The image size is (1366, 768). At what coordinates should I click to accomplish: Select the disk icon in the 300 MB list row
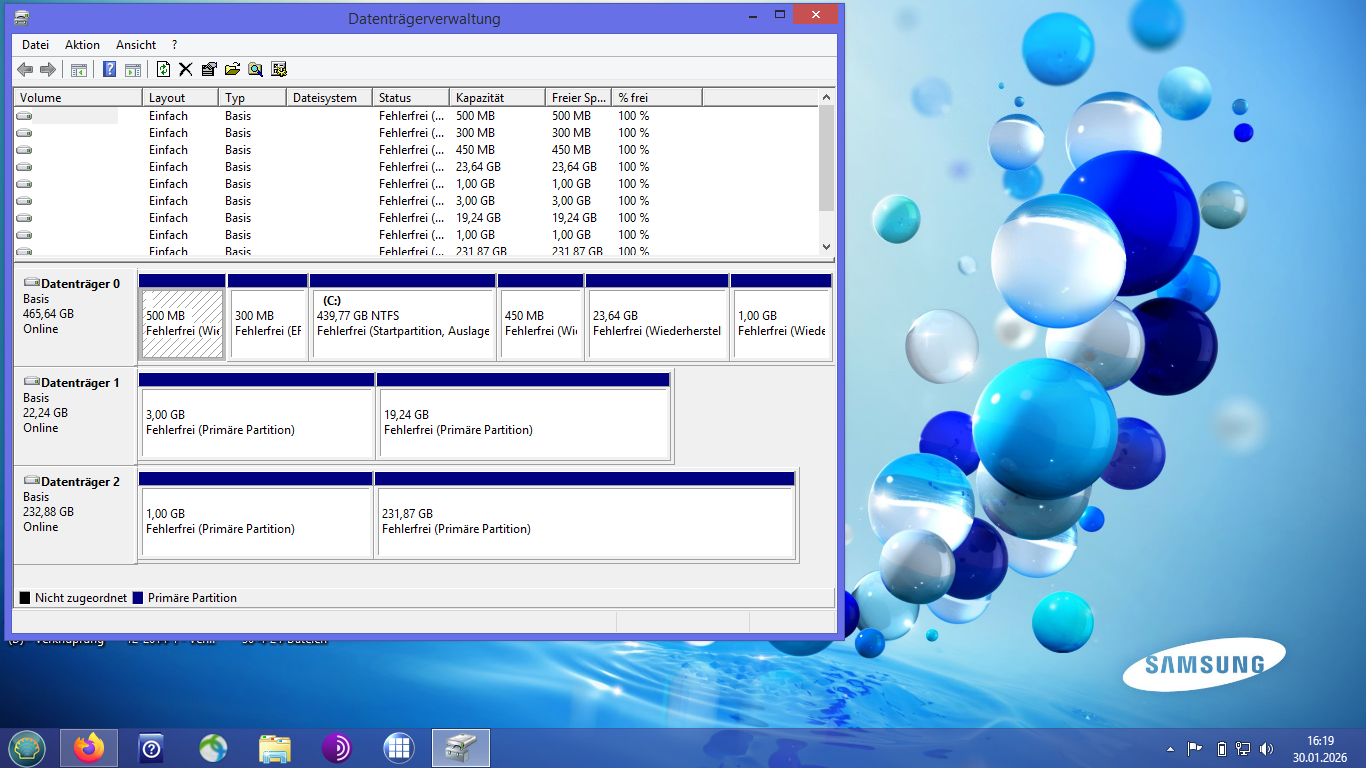[x=24, y=133]
